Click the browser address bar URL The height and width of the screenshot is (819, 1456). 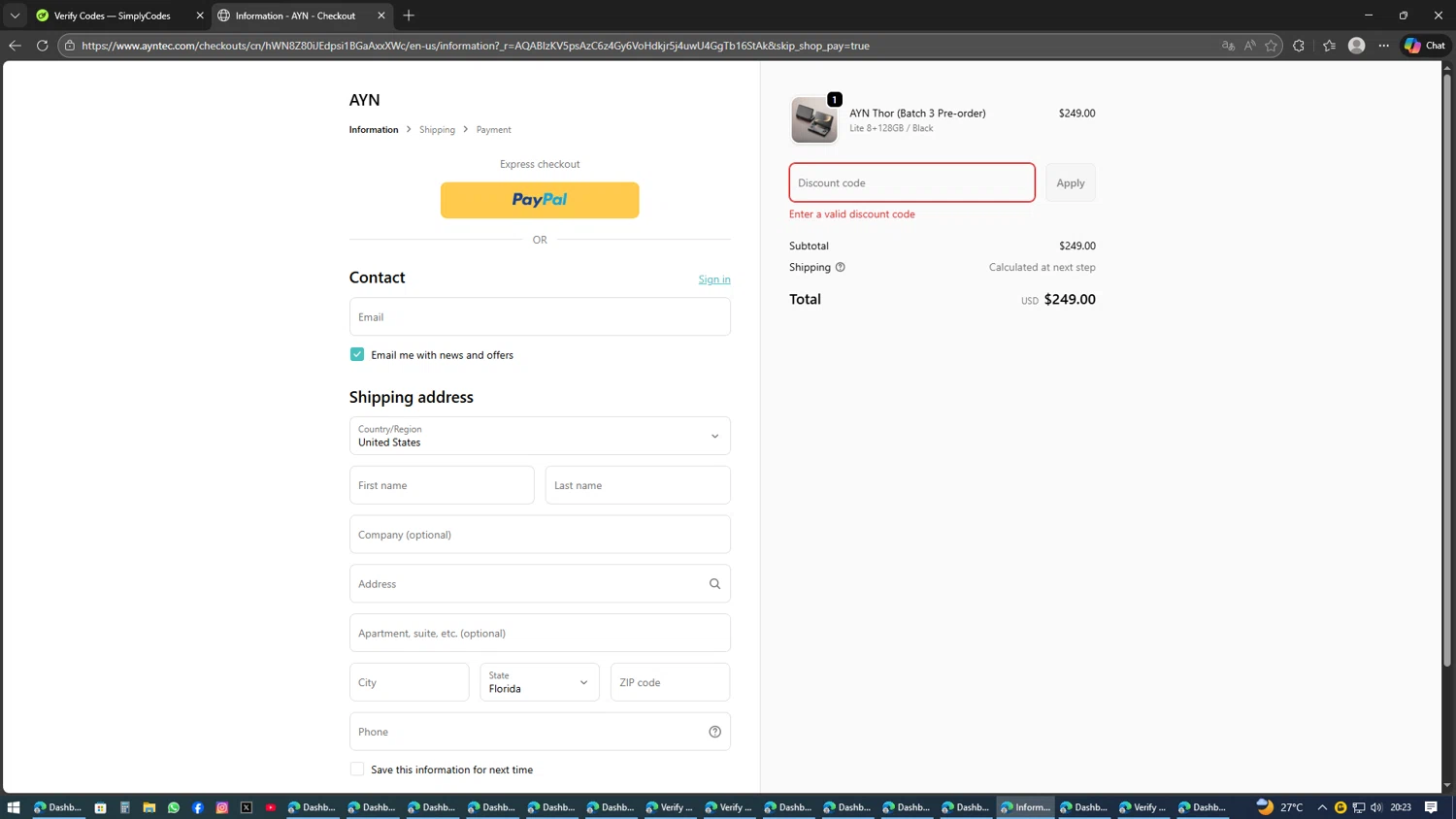point(476,46)
